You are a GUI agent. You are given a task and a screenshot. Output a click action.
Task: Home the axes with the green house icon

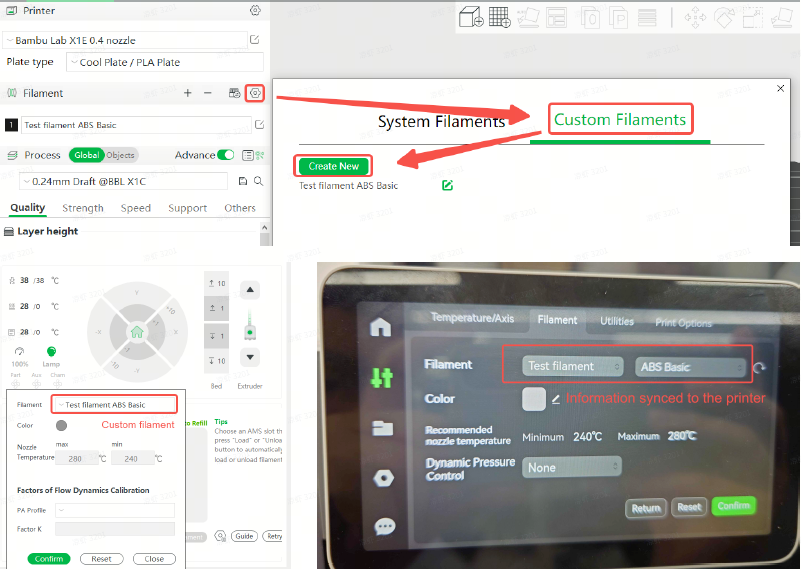(137, 332)
